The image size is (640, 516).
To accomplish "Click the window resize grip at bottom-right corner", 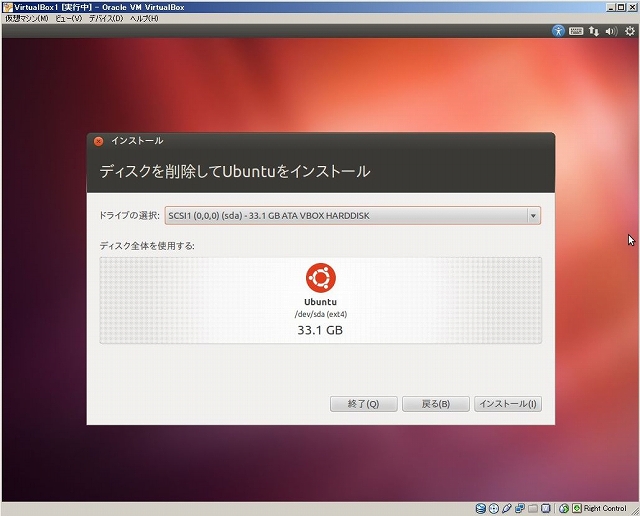I will [635, 511].
